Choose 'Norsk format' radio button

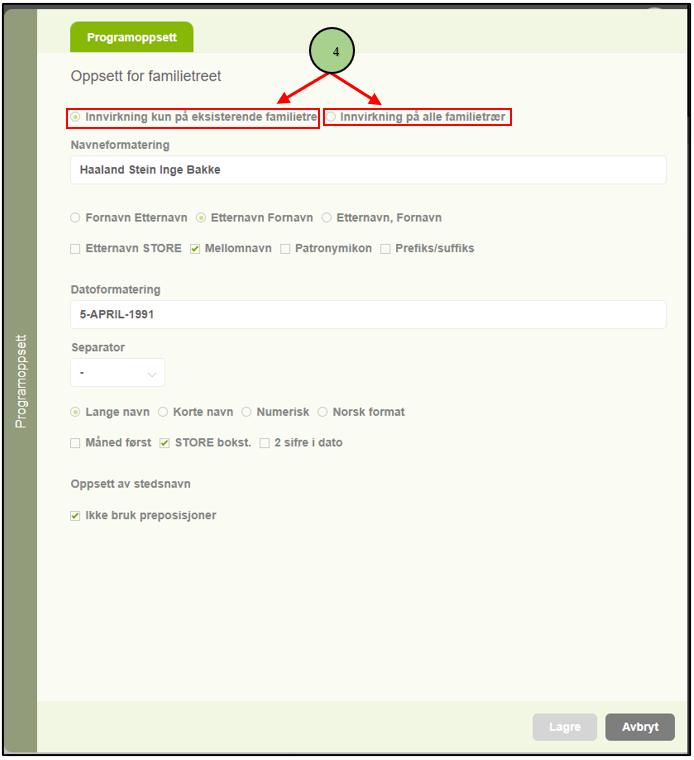pos(323,412)
